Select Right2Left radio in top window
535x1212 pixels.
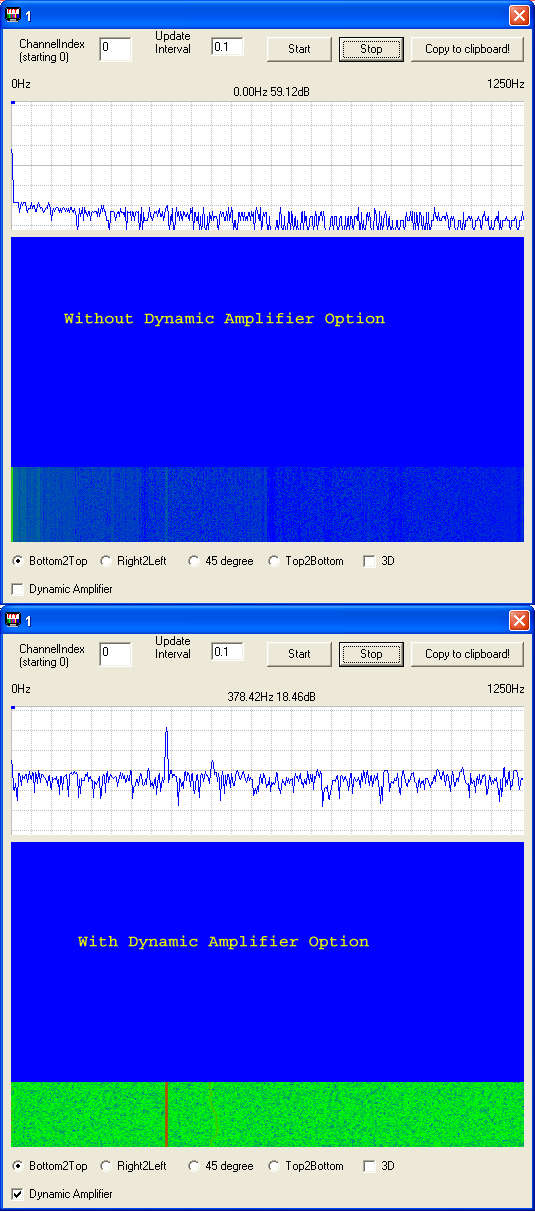point(106,561)
